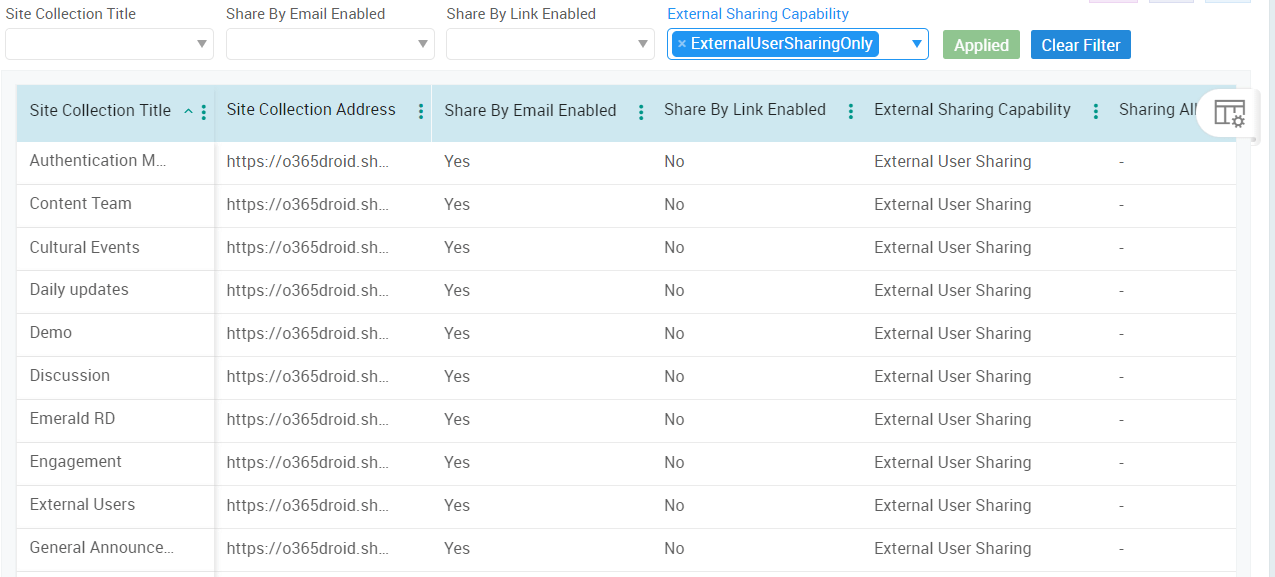The height and width of the screenshot is (577, 1275).
Task: Click the Clear Filter button
Action: 1080,44
